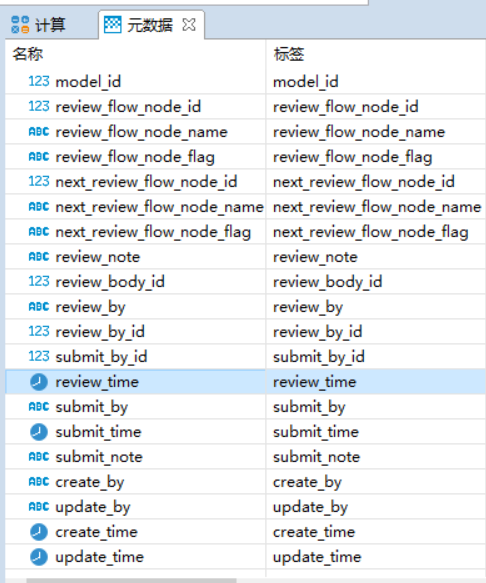Select the 元数据 tab
The width and height of the screenshot is (486, 583).
150,25
